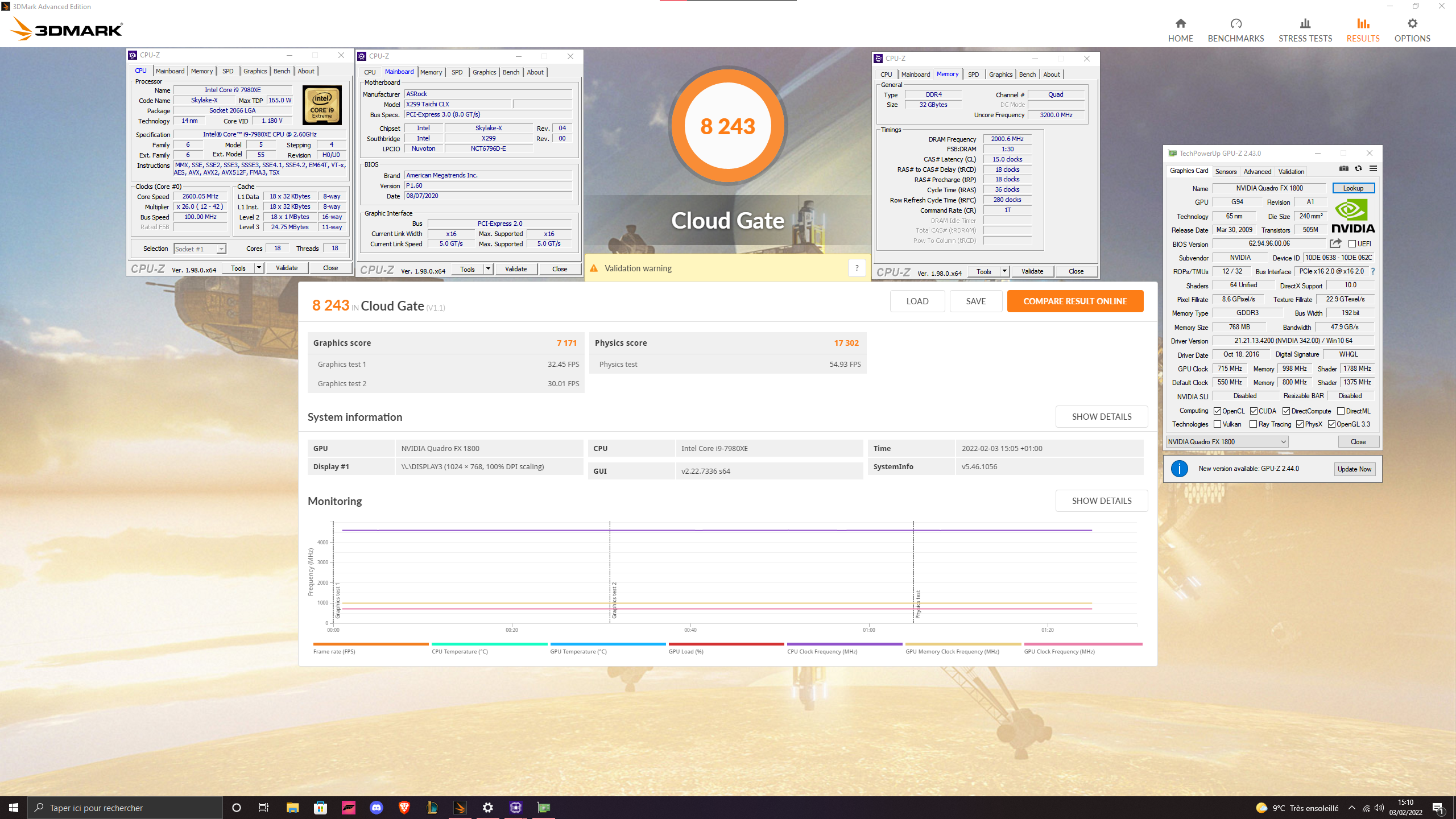Open the HOME section in 3DMark
This screenshot has height=819, width=1456.
pos(1180,30)
